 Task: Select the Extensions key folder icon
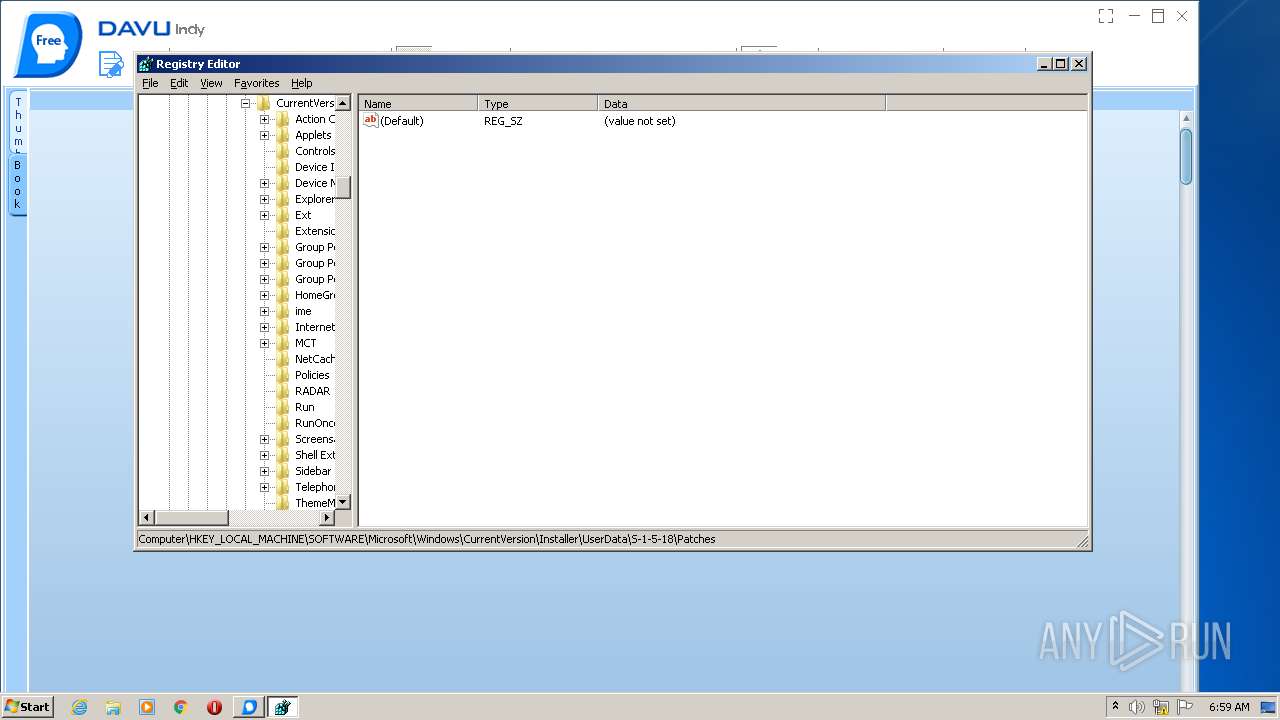click(283, 231)
